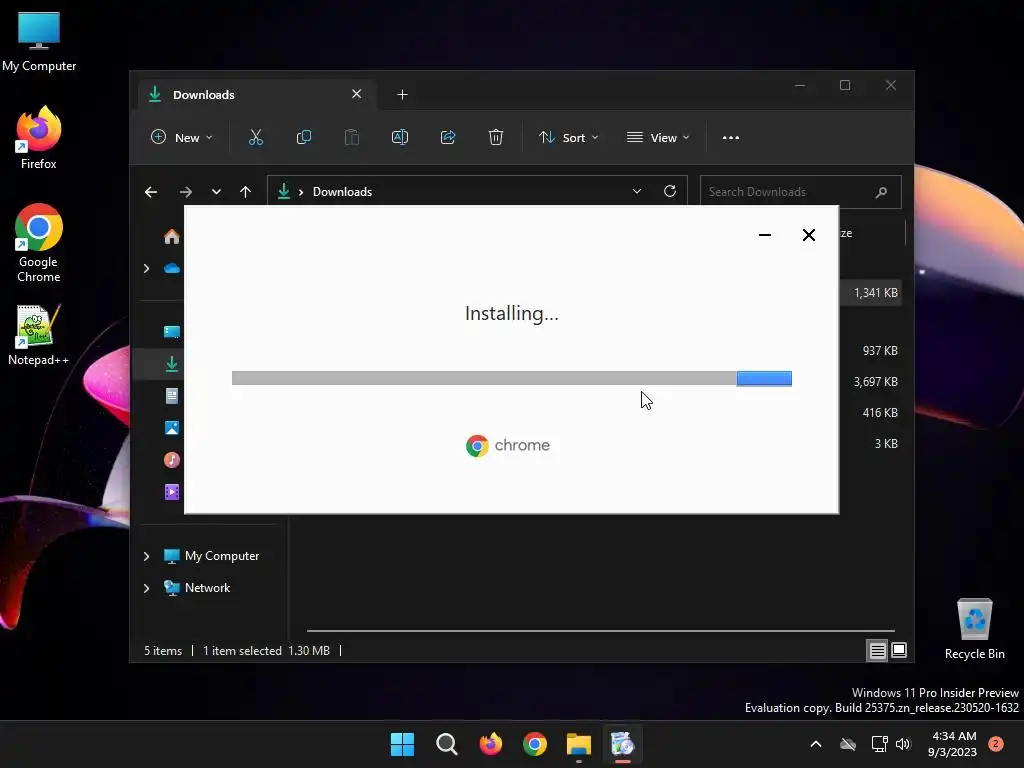Click File Explorer on the taskbar

pos(579,744)
